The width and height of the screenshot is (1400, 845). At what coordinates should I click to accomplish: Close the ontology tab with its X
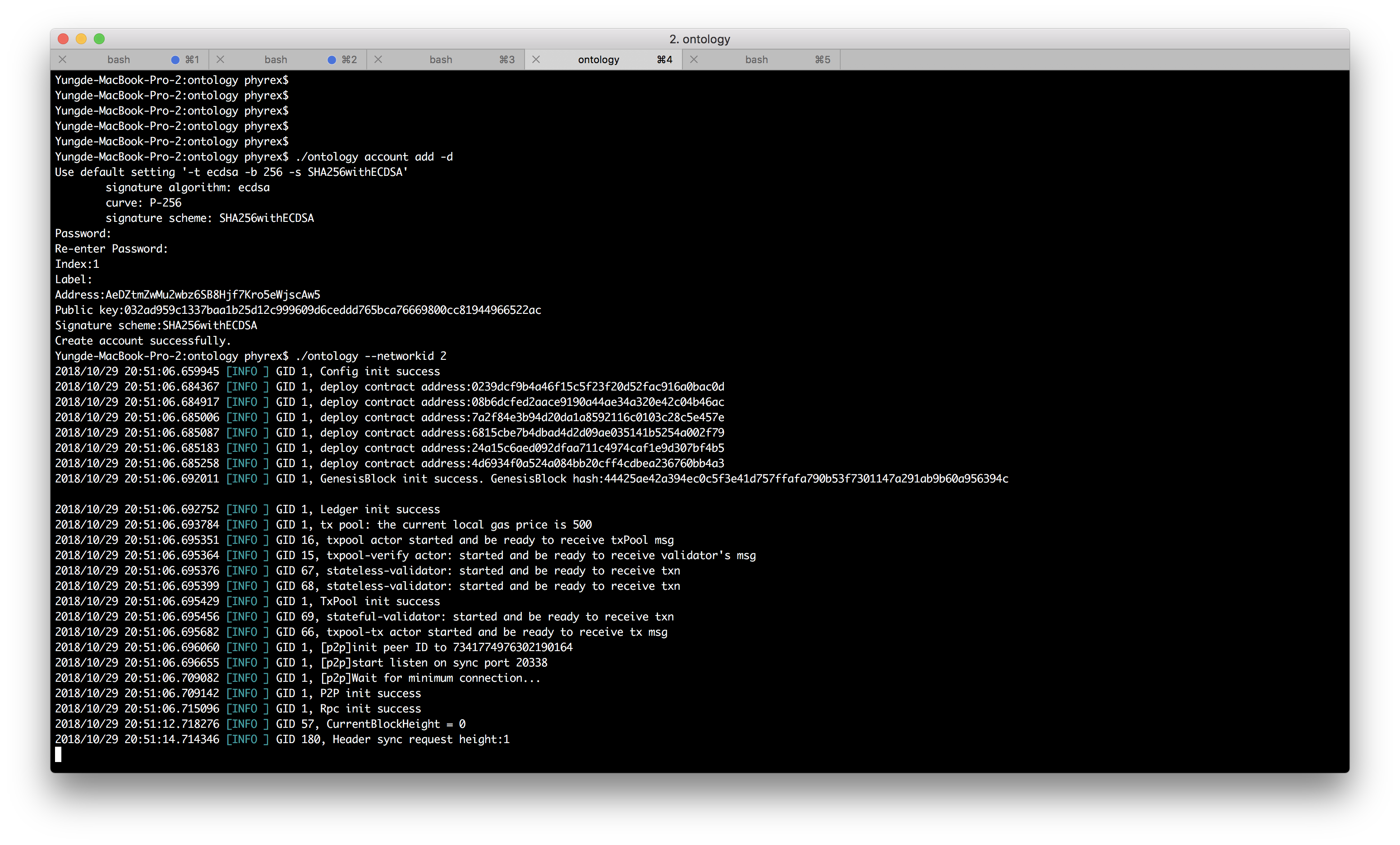click(x=536, y=60)
